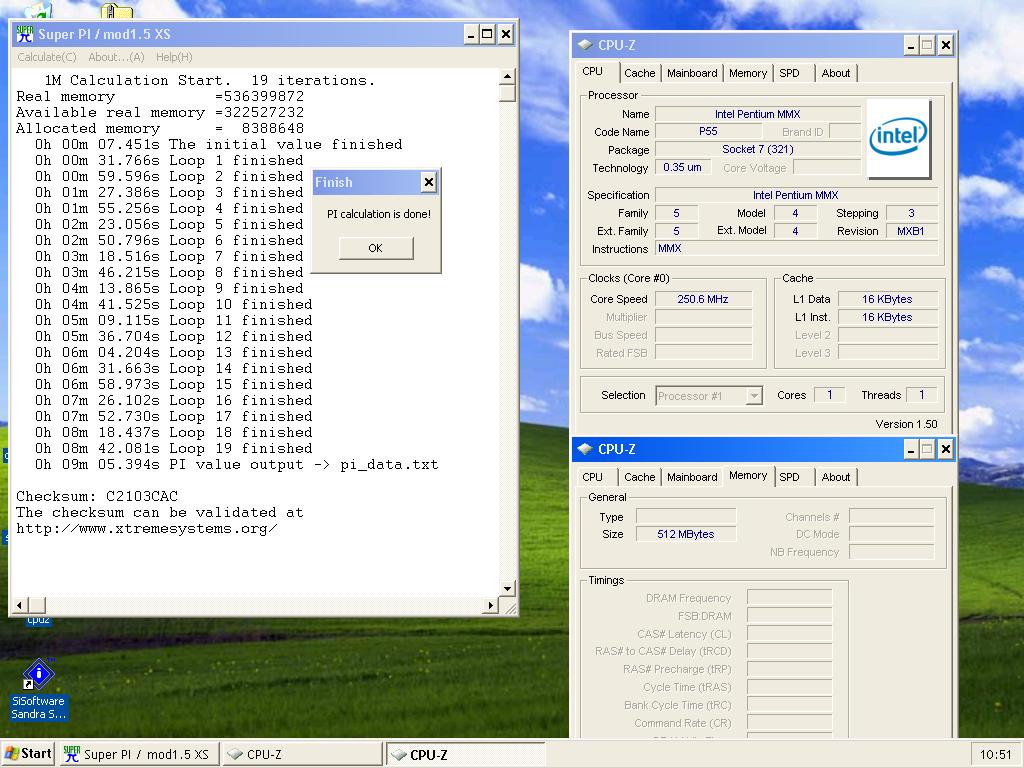Click OK in the Finish dialog

(x=376, y=248)
